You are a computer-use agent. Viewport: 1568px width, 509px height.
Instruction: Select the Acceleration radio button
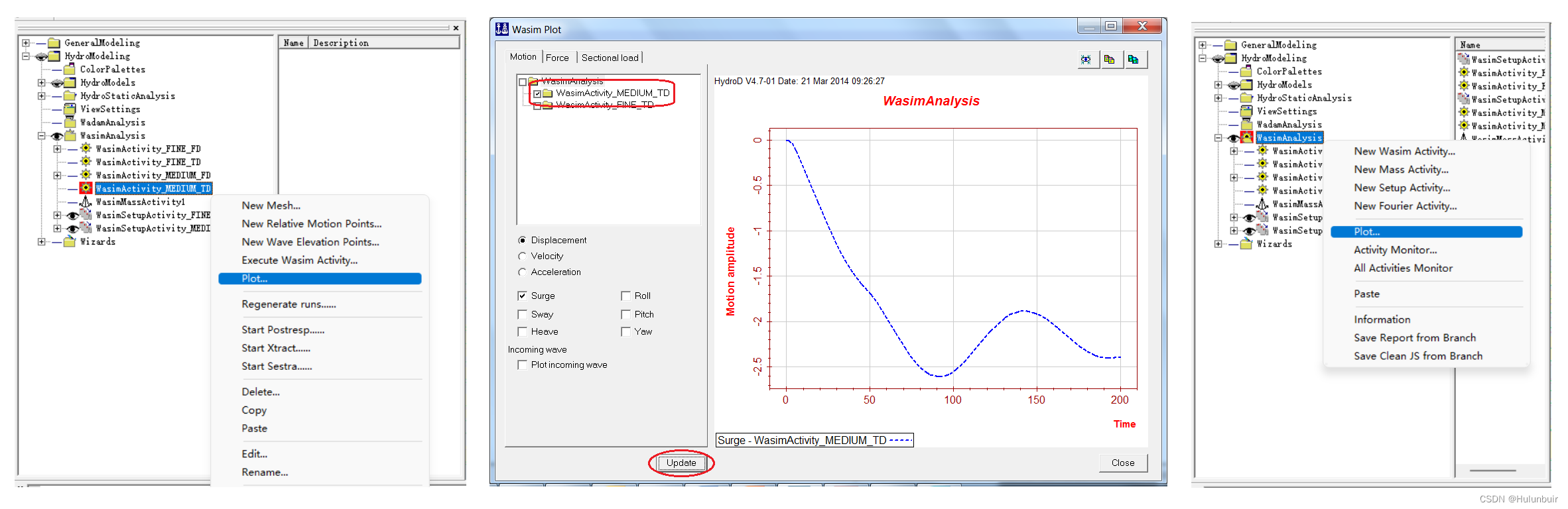click(522, 272)
